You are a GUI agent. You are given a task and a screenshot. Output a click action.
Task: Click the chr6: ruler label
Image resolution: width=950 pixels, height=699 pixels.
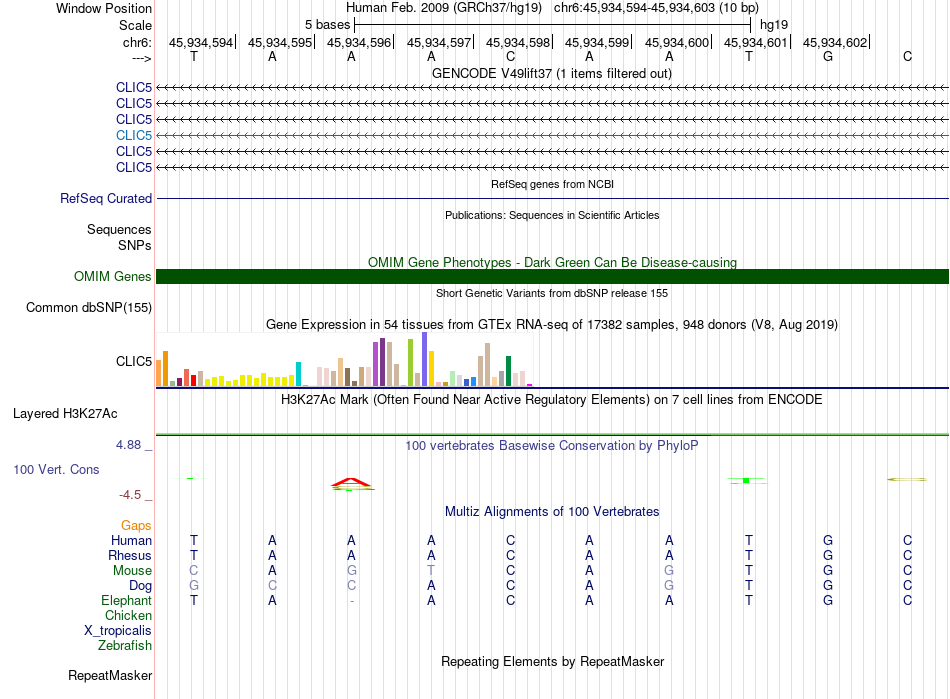(137, 42)
